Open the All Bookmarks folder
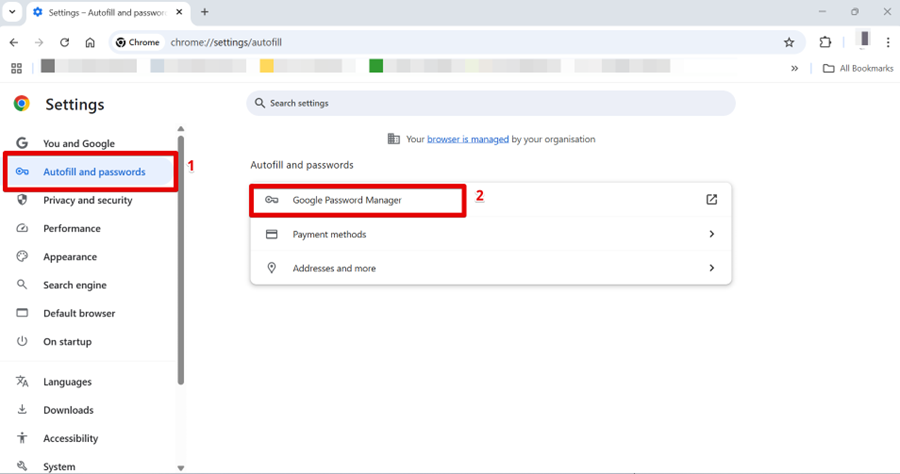Image resolution: width=900 pixels, height=474 pixels. [x=857, y=68]
